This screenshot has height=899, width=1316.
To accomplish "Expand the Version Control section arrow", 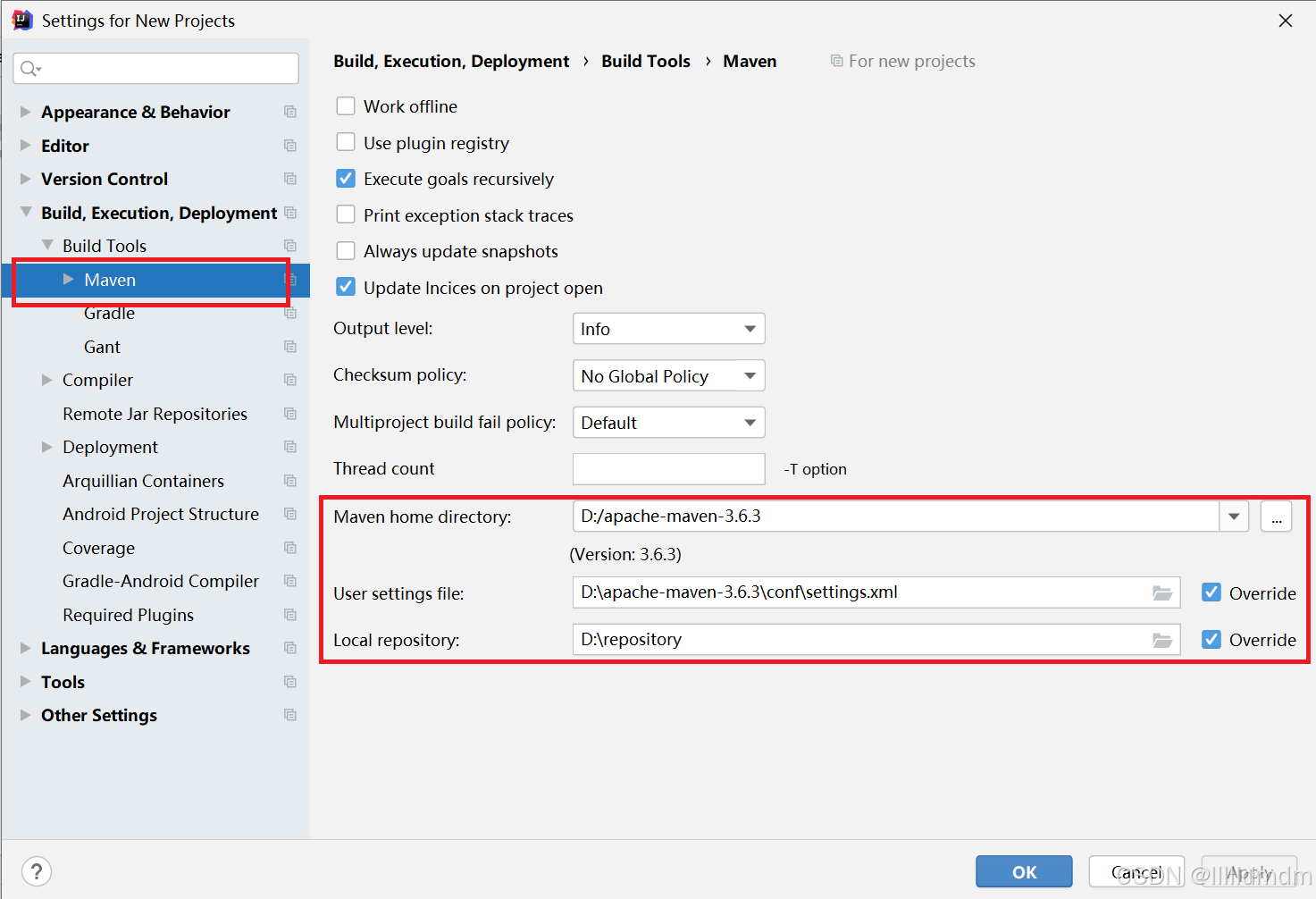I will tap(25, 179).
